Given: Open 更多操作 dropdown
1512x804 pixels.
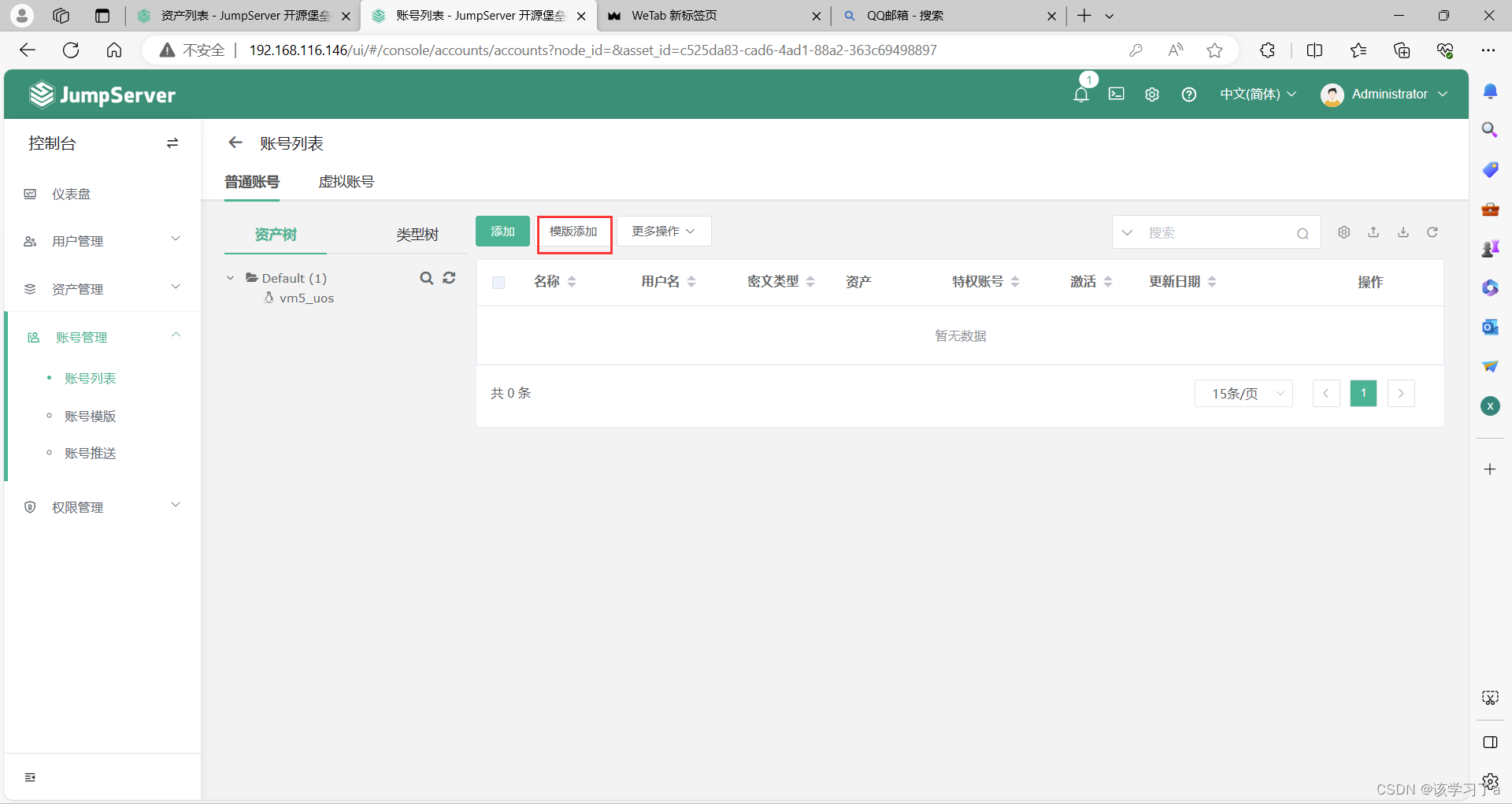Looking at the screenshot, I should click(664, 232).
